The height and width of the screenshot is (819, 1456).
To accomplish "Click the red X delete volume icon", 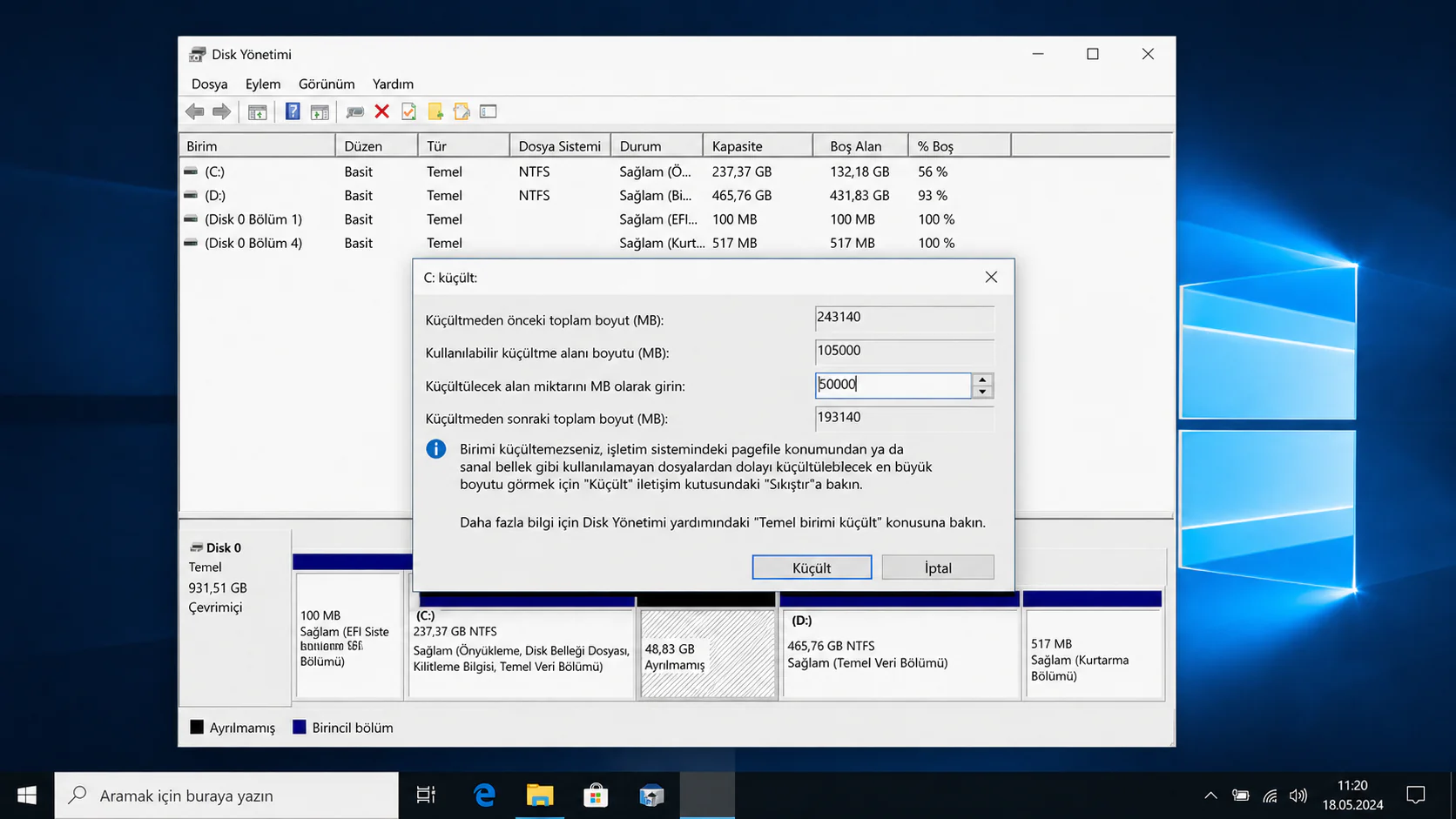I will coord(381,111).
